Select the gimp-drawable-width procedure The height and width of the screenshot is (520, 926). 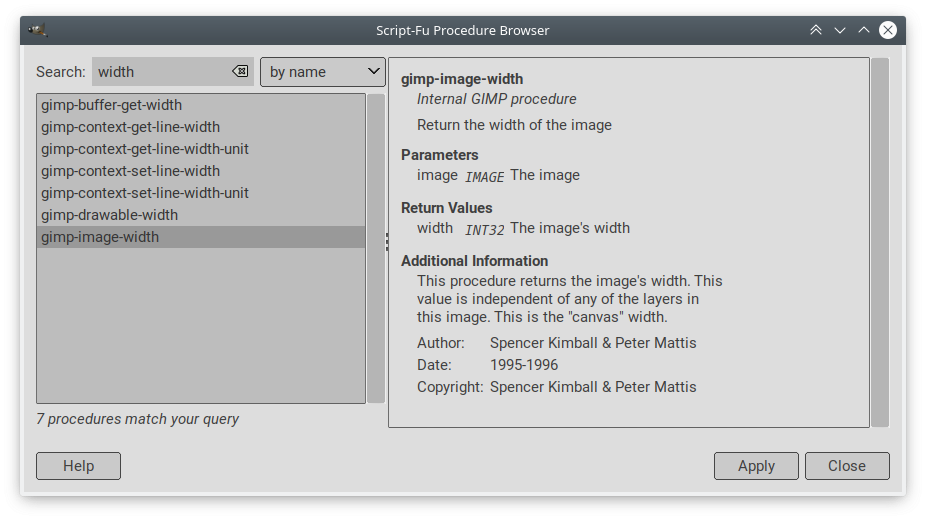tap(109, 215)
